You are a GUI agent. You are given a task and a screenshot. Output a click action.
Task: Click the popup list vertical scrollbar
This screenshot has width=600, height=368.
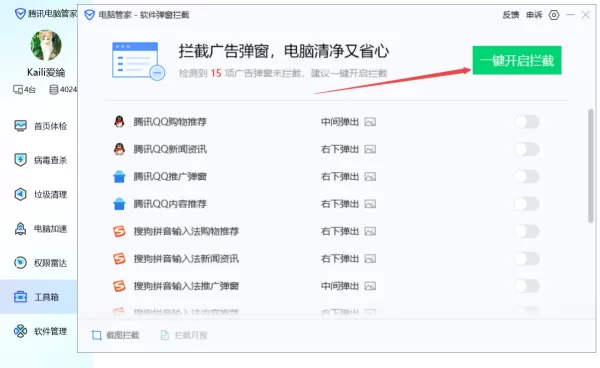point(591,165)
